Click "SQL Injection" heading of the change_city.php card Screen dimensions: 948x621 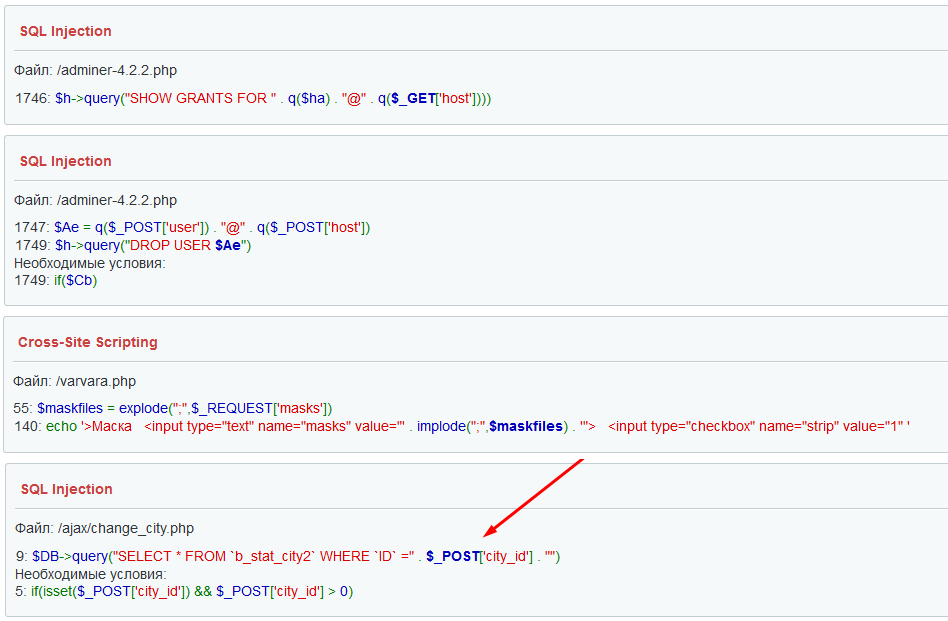(x=67, y=489)
